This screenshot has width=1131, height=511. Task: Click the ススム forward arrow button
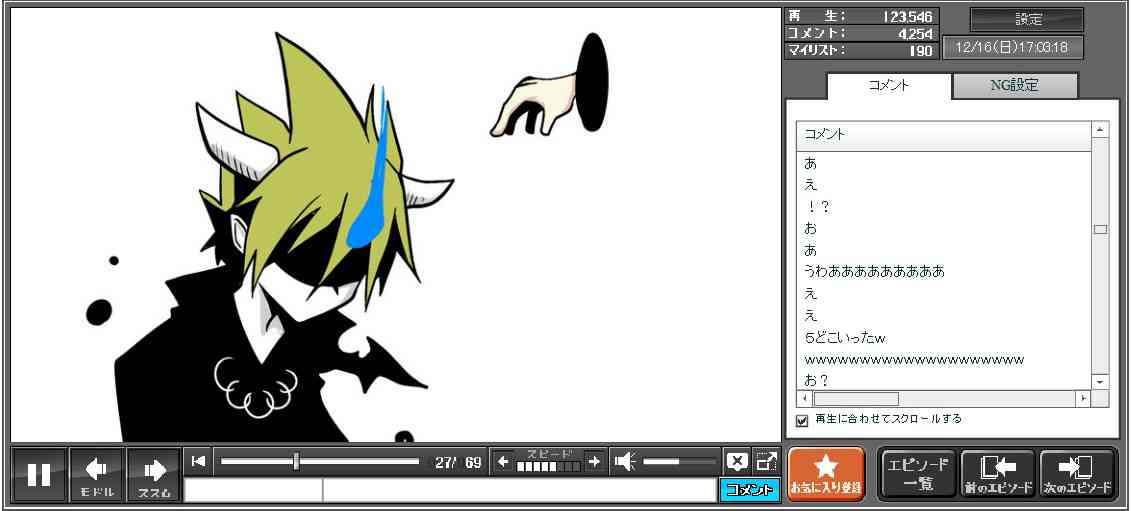pos(154,474)
